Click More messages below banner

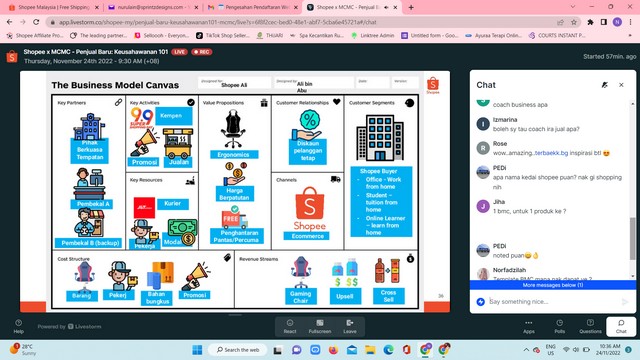point(553,285)
